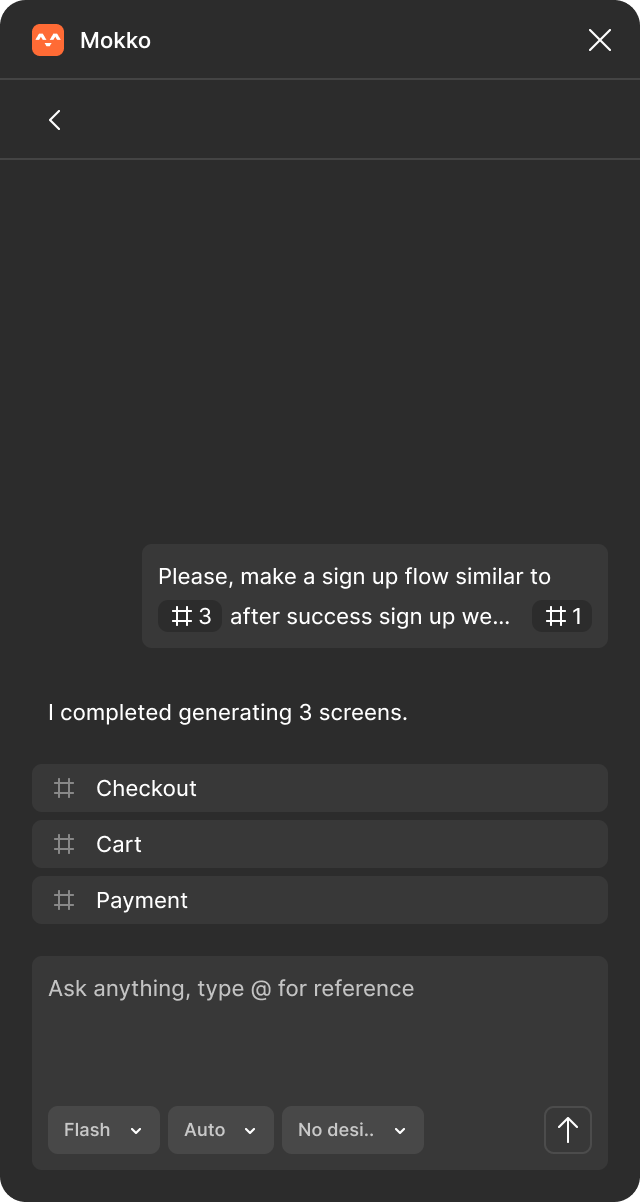Click the Mokko logo icon
640x1202 pixels.
47,40
